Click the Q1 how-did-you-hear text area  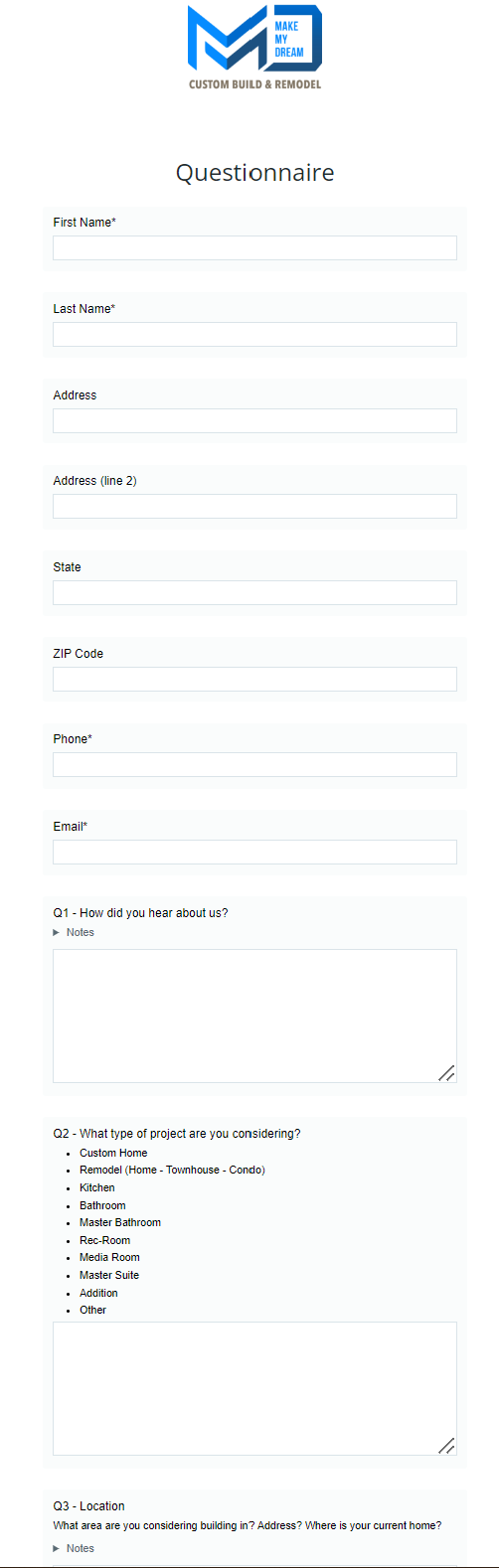click(254, 1016)
